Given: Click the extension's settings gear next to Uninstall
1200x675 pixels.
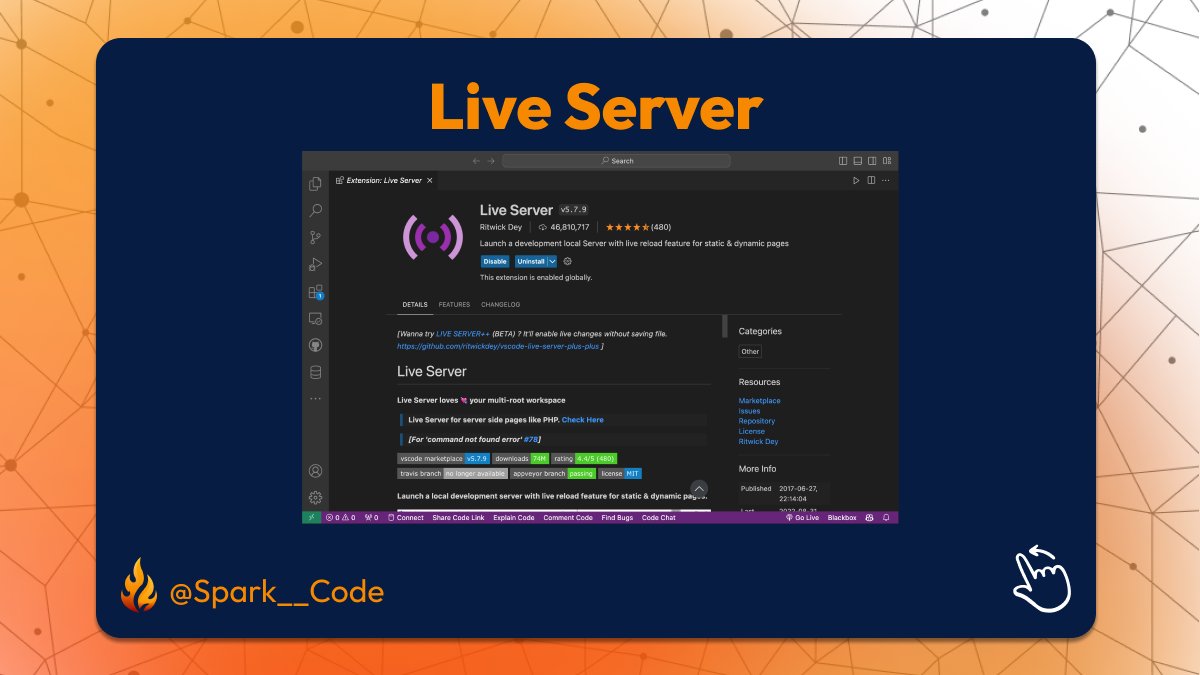Looking at the screenshot, I should point(567,261).
